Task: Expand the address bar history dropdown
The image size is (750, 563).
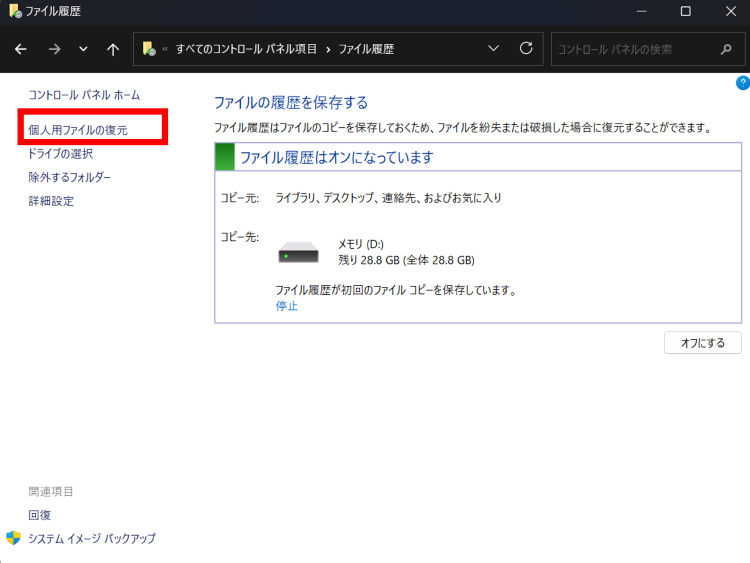Action: [x=493, y=48]
